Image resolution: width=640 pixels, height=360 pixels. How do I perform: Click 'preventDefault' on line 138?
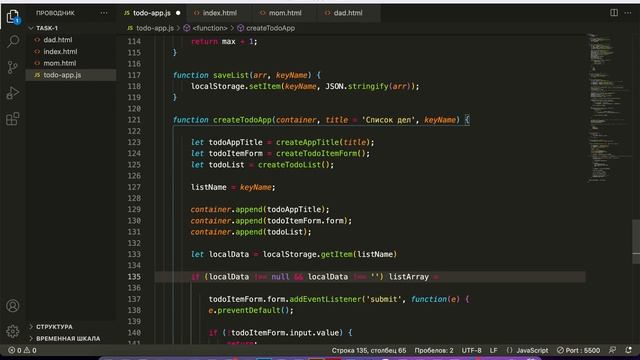(249, 310)
